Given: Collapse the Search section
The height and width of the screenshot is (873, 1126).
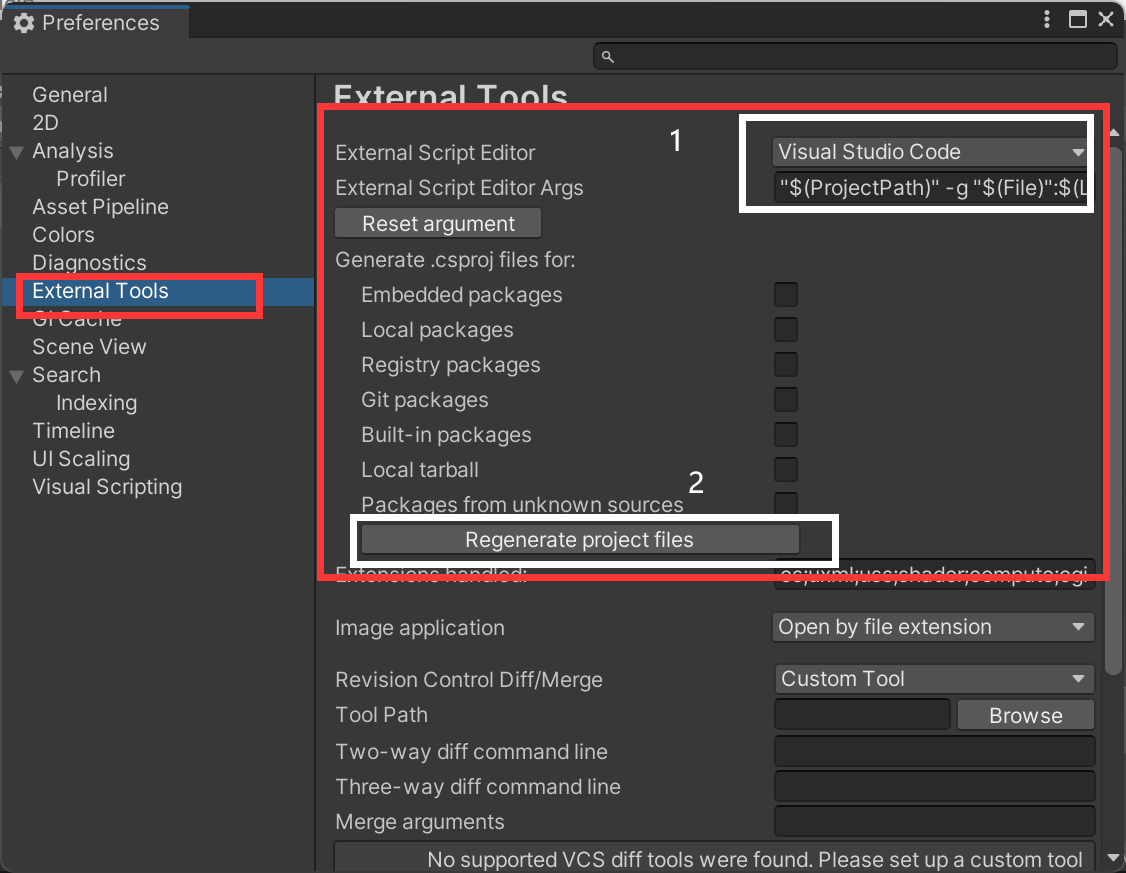Looking at the screenshot, I should 17,376.
